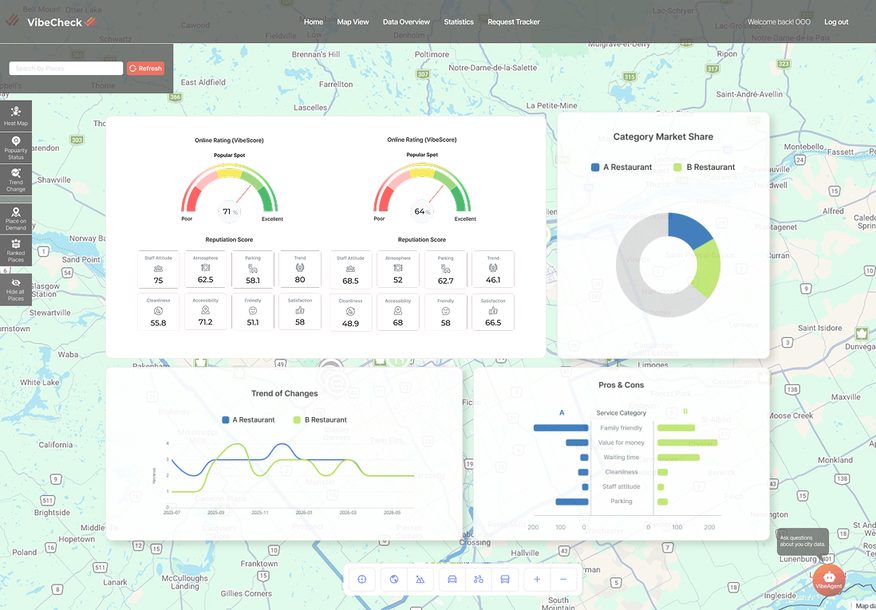This screenshot has height=610, width=876.
Task: Open the VibeAgent chatbot button
Action: tap(829, 580)
